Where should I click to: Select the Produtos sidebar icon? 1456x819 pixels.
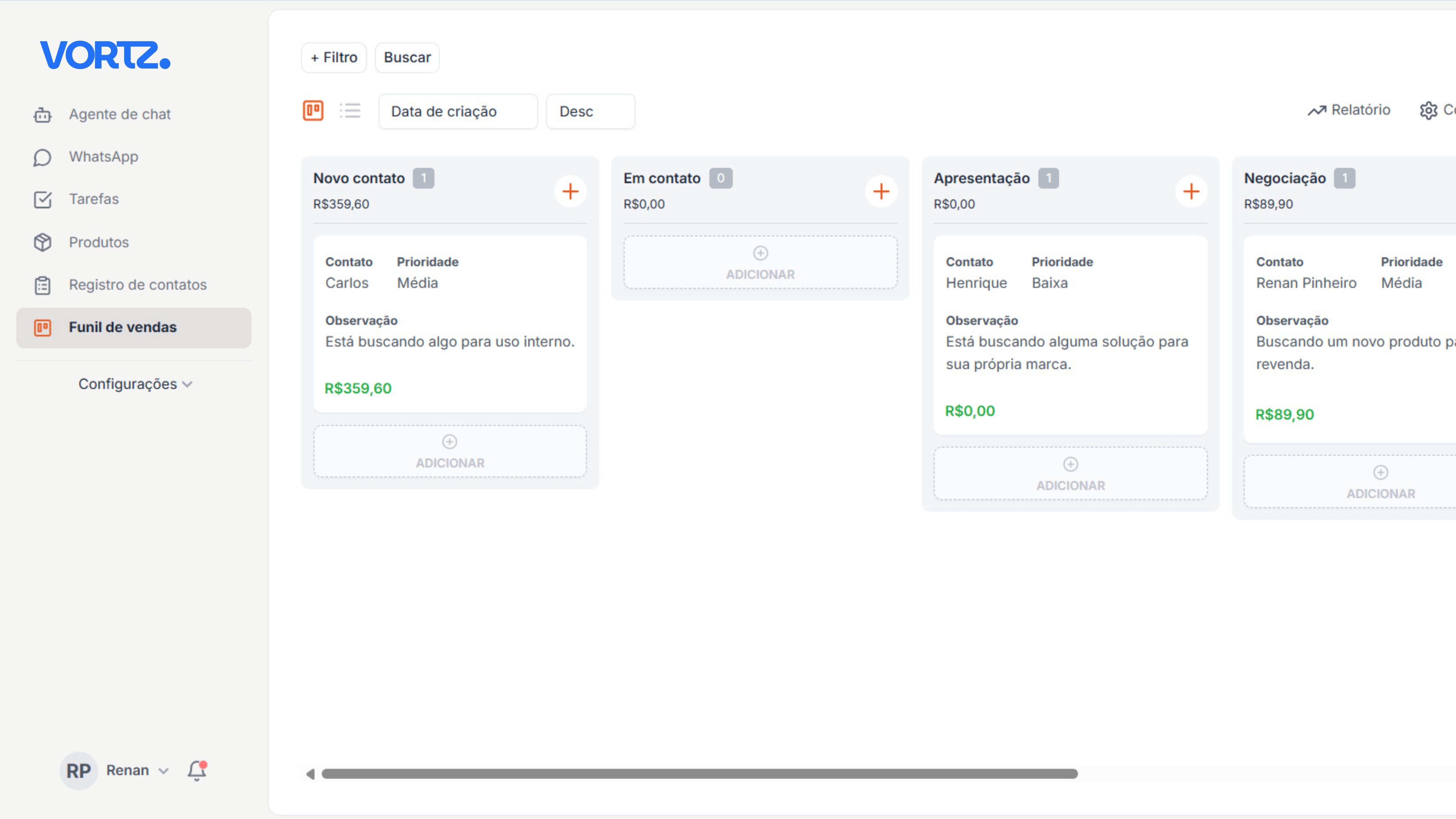pos(43,242)
